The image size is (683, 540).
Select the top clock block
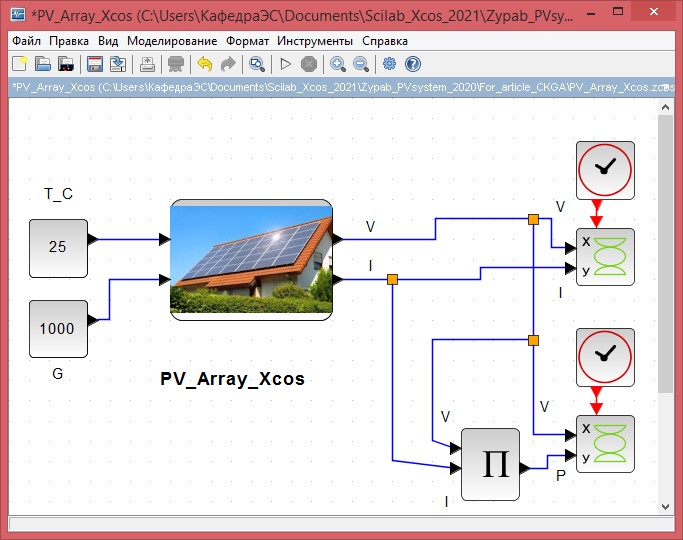tap(605, 169)
